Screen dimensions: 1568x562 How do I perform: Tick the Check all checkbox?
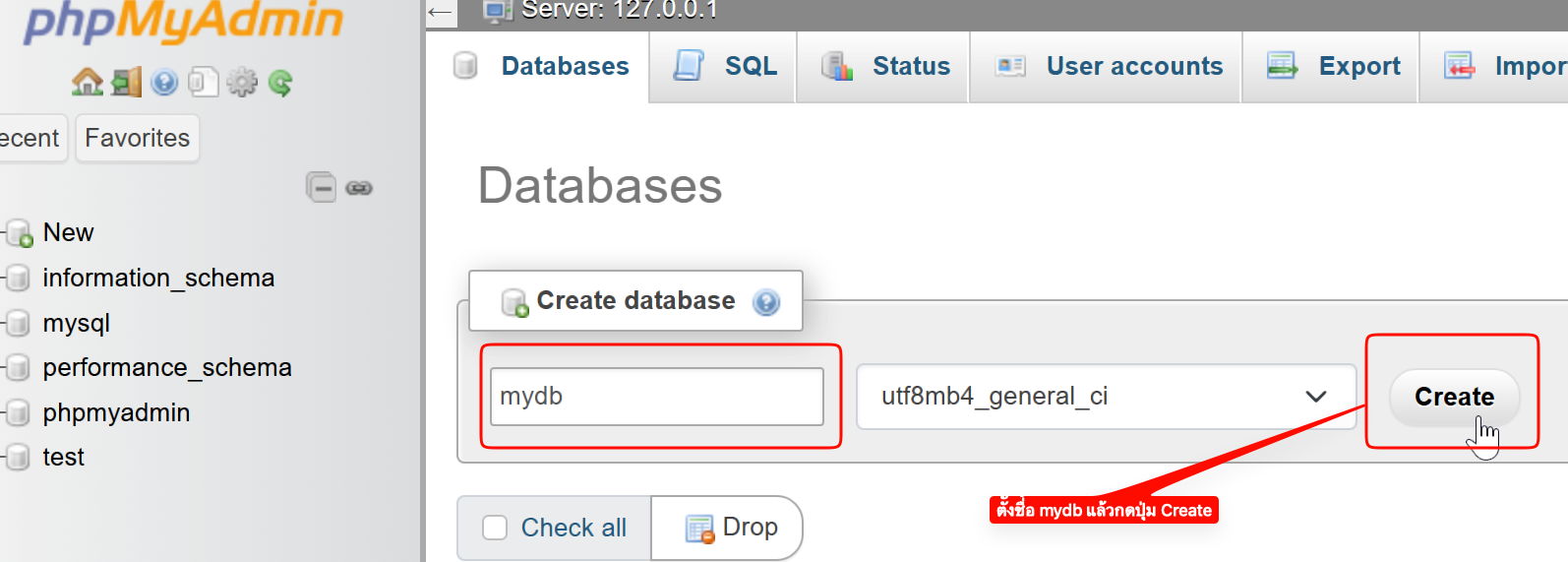click(495, 529)
